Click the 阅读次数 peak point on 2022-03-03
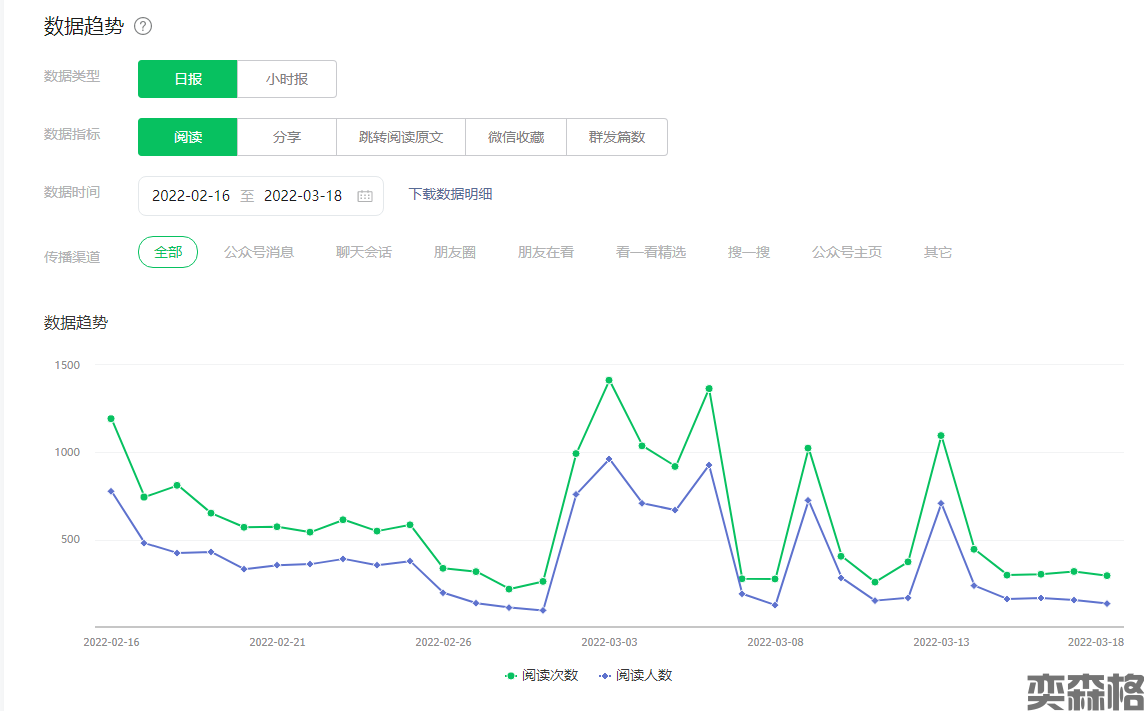Viewport: 1144px width, 711px height. (x=608, y=380)
